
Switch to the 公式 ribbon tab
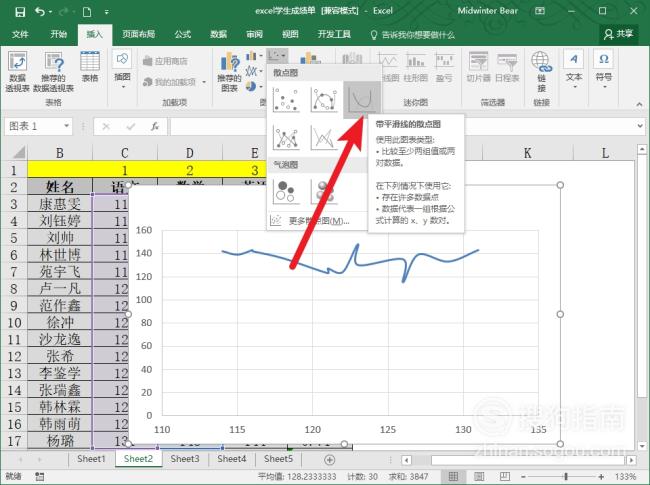coord(182,34)
